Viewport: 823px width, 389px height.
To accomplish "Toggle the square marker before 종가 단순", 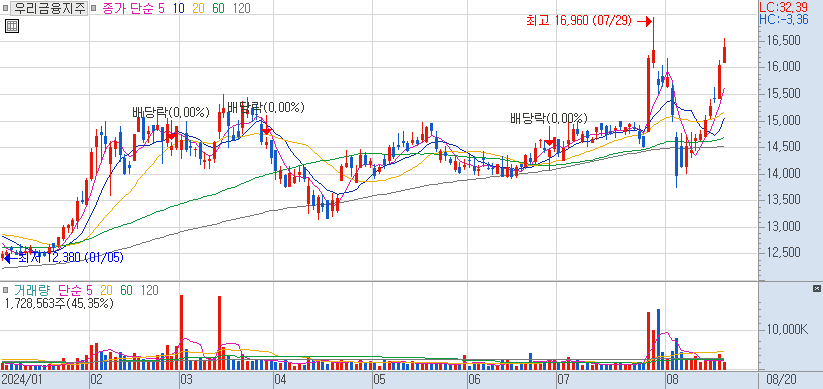I will click(x=93, y=8).
